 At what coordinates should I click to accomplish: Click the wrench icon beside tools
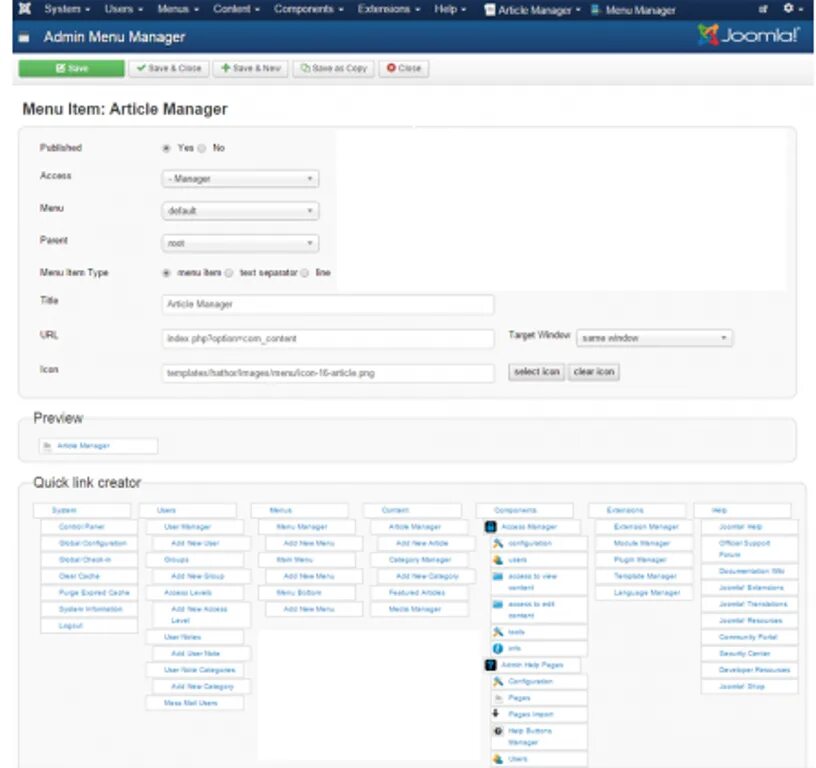498,632
